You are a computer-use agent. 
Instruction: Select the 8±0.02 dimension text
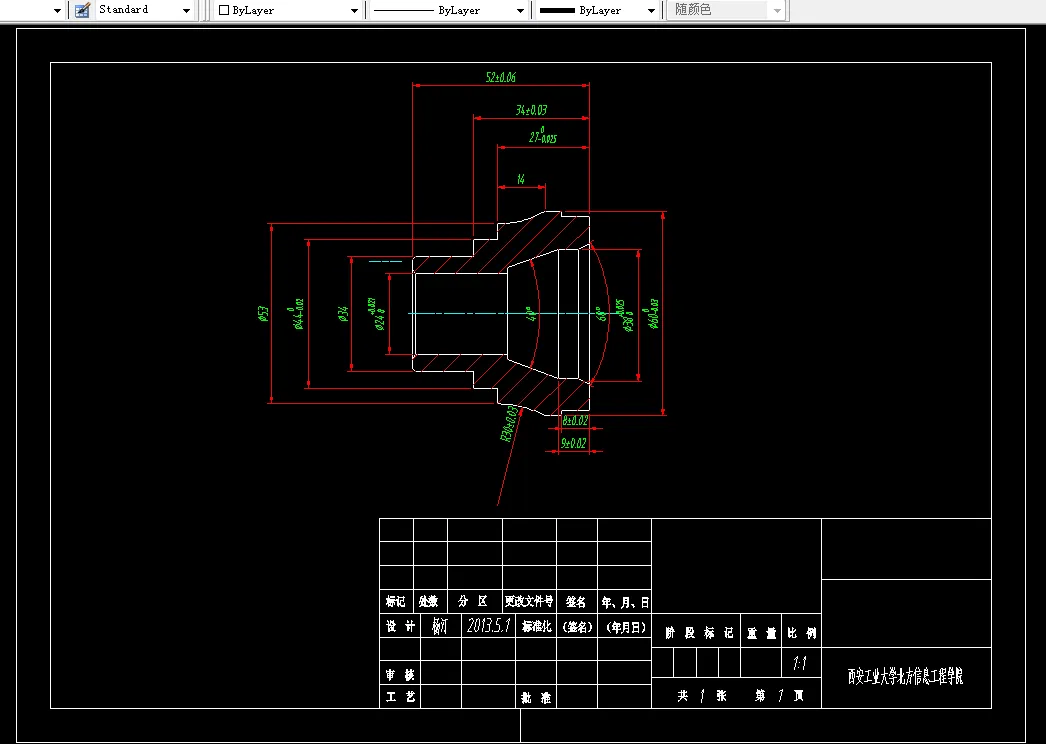point(575,420)
